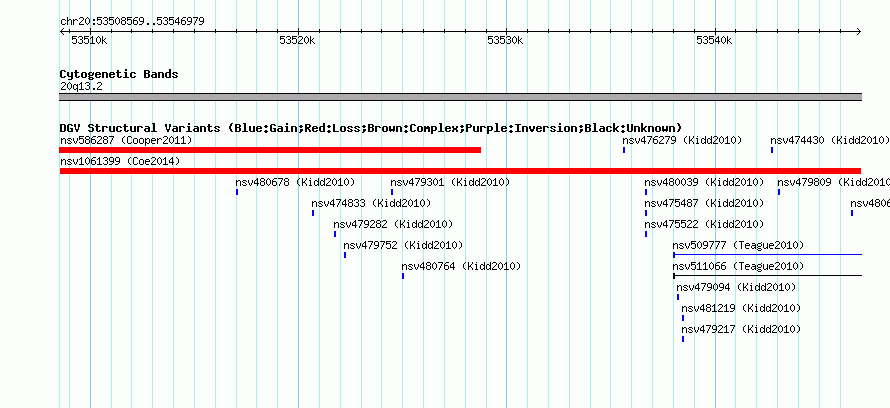Click nsv480039 (Kidd2010) label
This screenshot has width=890, height=408.
click(x=704, y=182)
